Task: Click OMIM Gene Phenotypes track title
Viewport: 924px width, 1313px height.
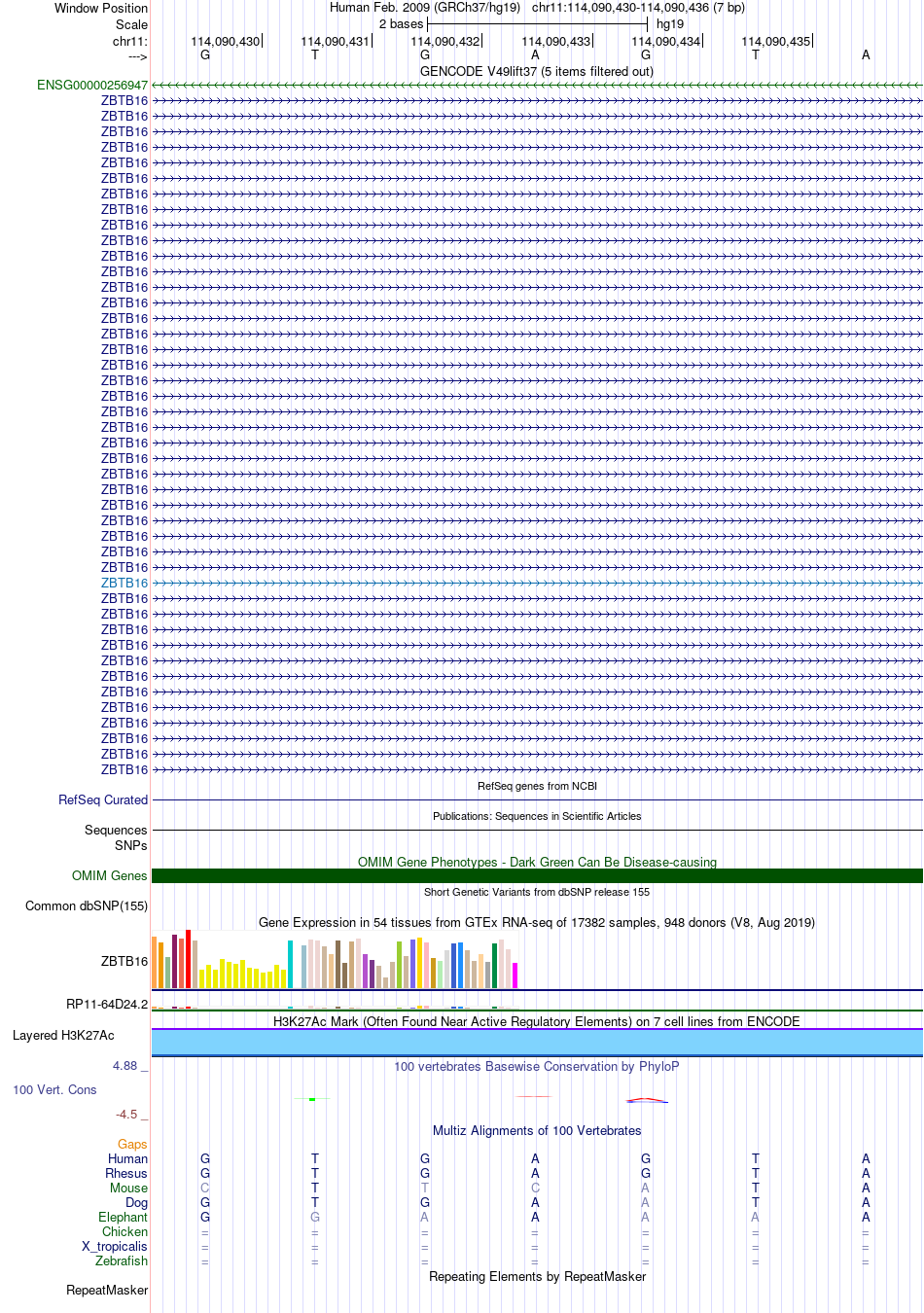Action: click(537, 863)
